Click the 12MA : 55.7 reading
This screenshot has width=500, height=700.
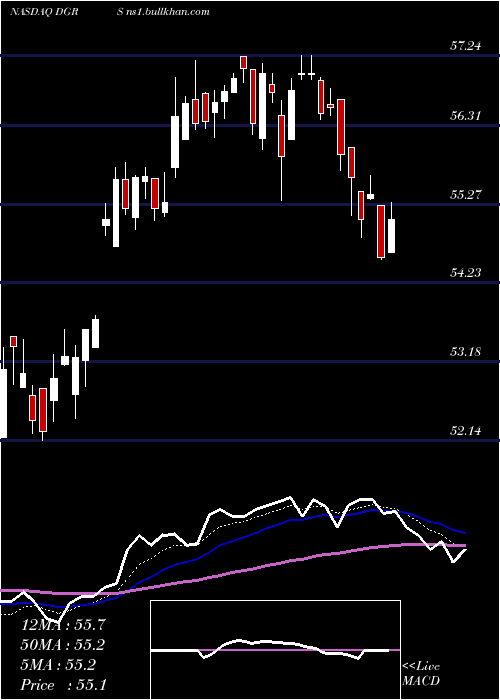(63, 625)
